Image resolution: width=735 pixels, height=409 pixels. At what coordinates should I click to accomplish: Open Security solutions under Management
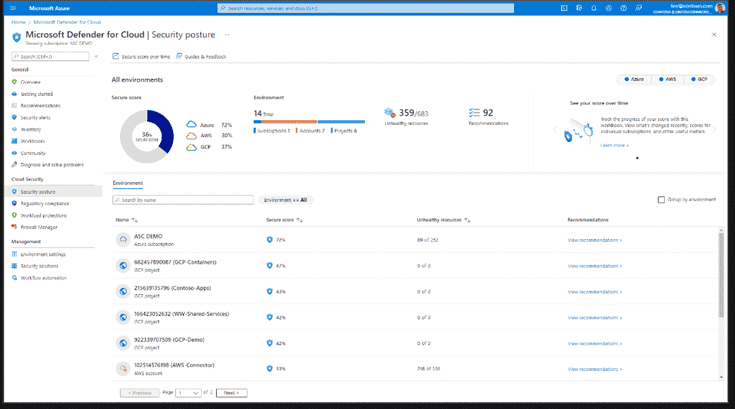[x=39, y=266]
